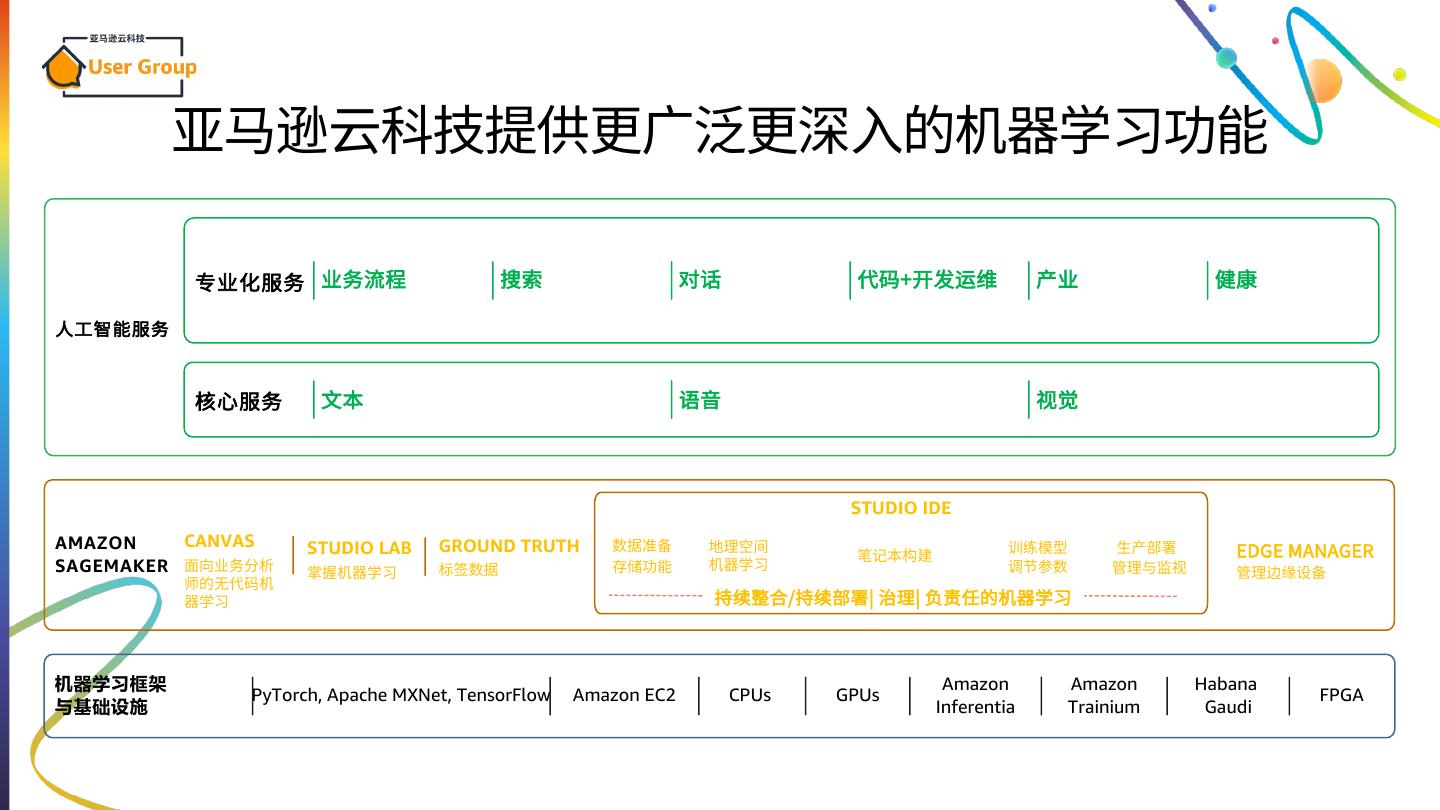Viewport: 1440px width, 810px height.
Task: Click the 数据准备 存储功能 text
Action: [x=642, y=556]
